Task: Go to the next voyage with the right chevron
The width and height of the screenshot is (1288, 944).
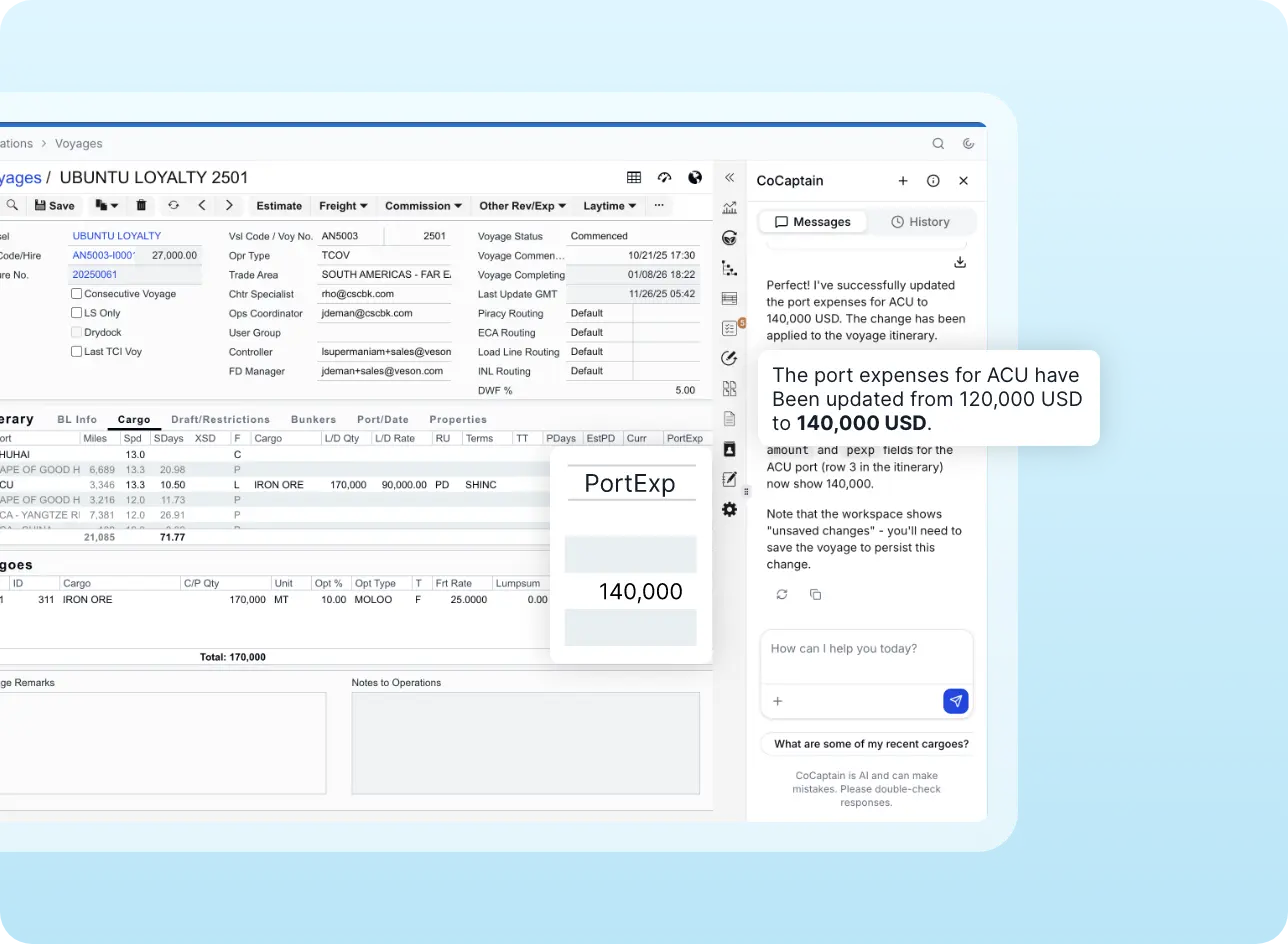Action: click(x=229, y=205)
